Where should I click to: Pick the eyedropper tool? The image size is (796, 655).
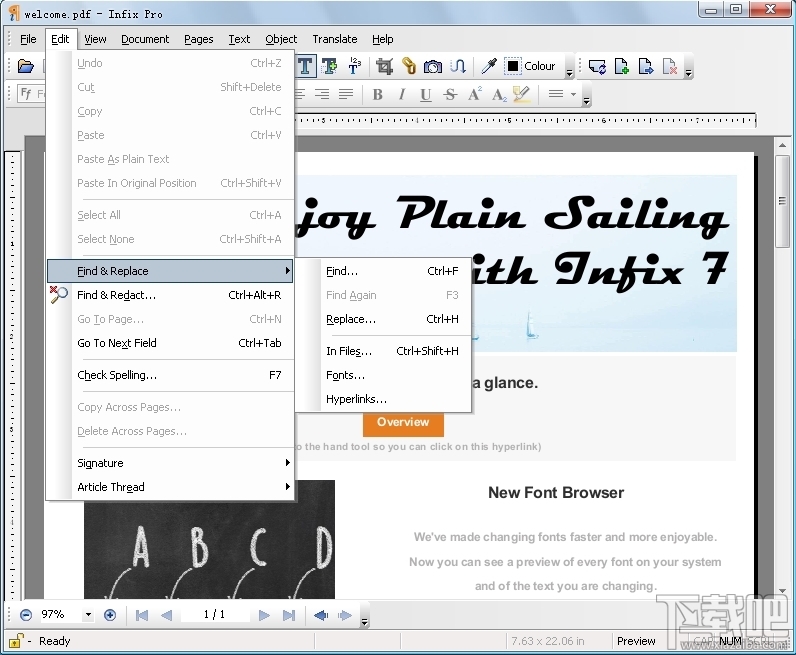488,66
